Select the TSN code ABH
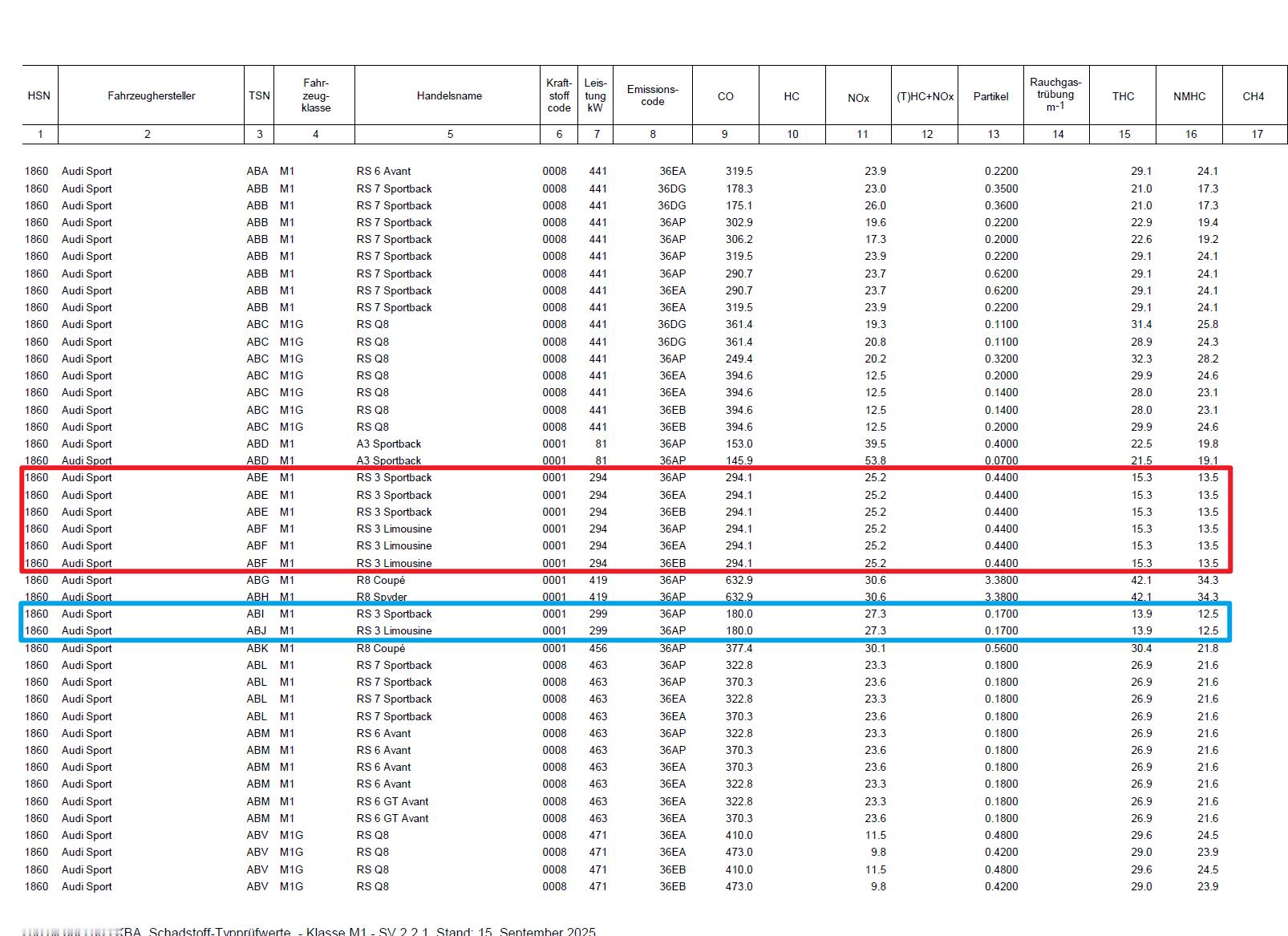 coord(258,597)
